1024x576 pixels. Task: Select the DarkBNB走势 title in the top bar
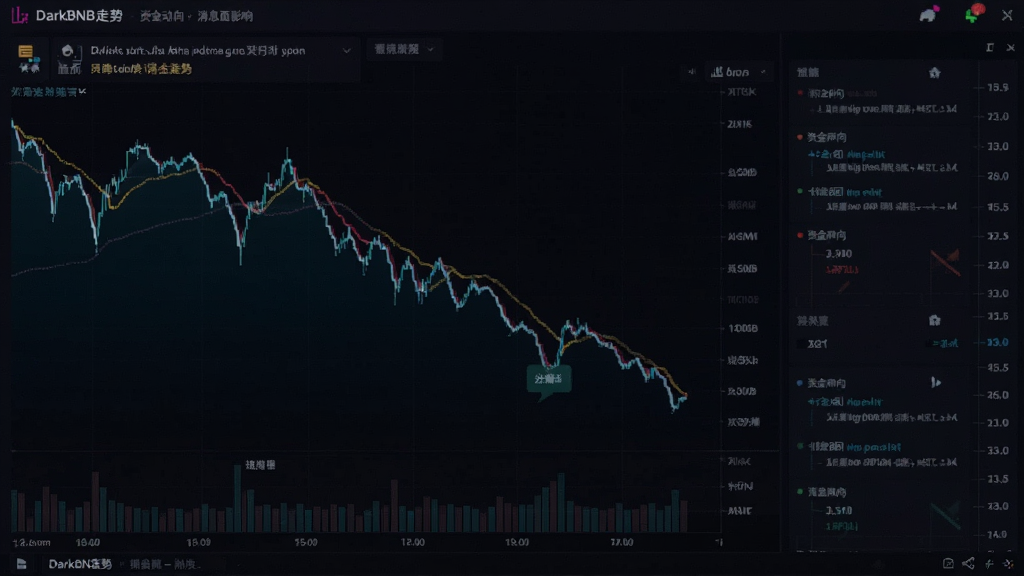(79, 16)
